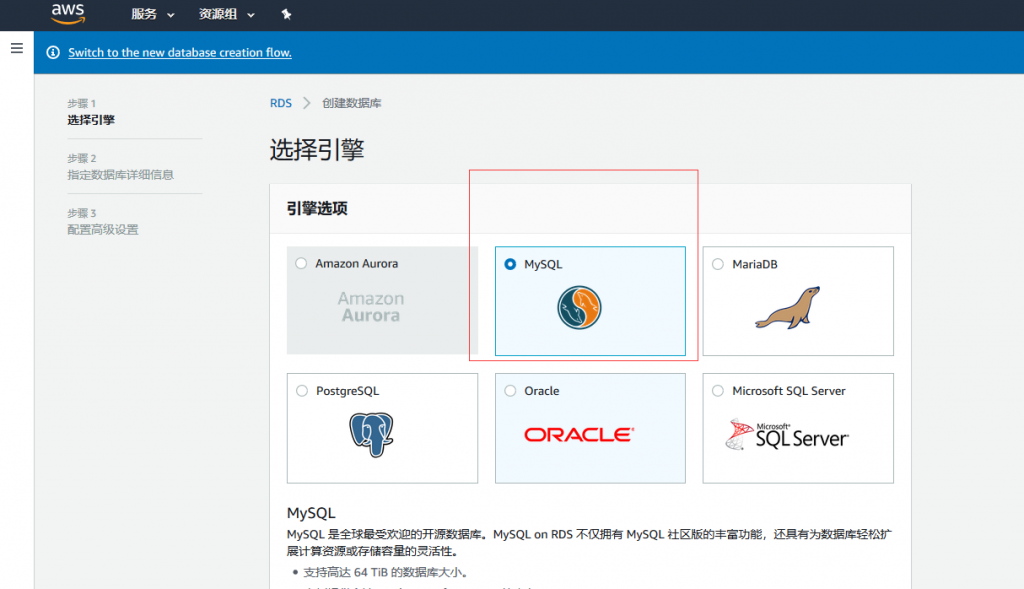Click the MariaDB card label text
The image size is (1024, 589).
coord(754,264)
